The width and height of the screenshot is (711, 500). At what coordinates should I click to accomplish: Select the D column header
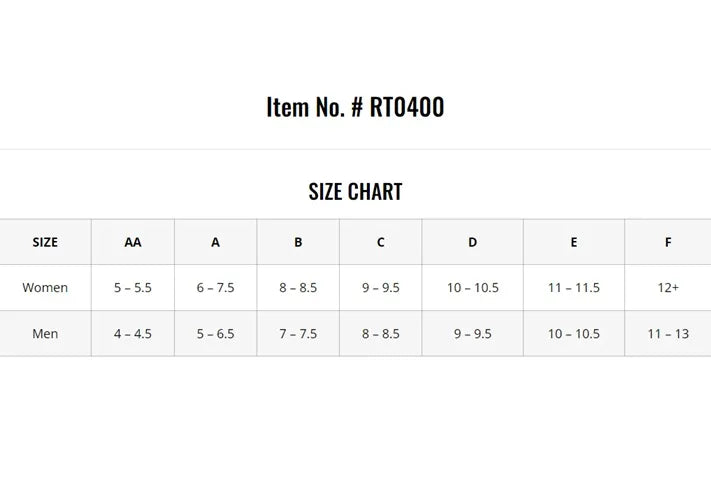(472, 242)
